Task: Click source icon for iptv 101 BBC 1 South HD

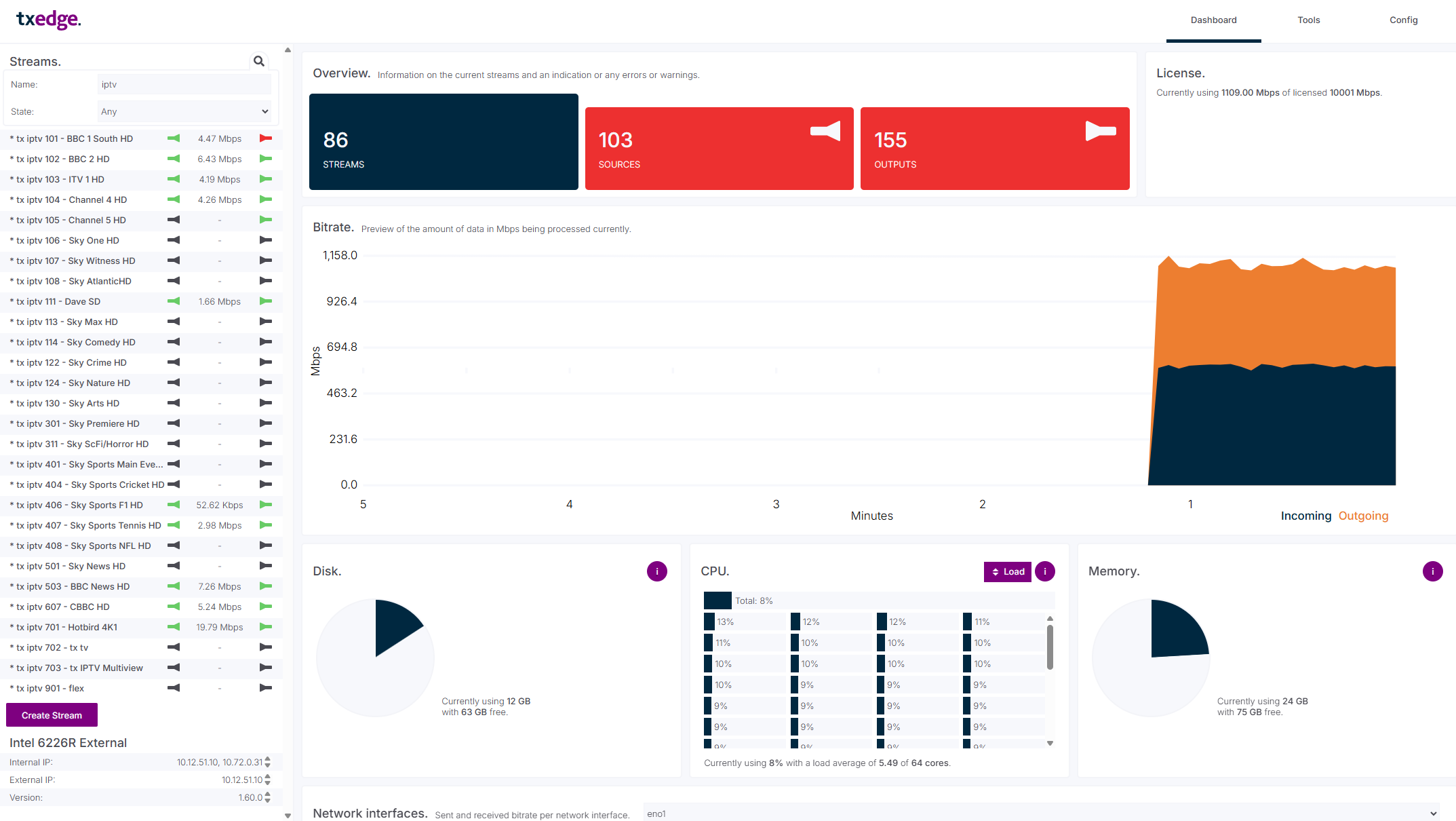Action: (174, 138)
